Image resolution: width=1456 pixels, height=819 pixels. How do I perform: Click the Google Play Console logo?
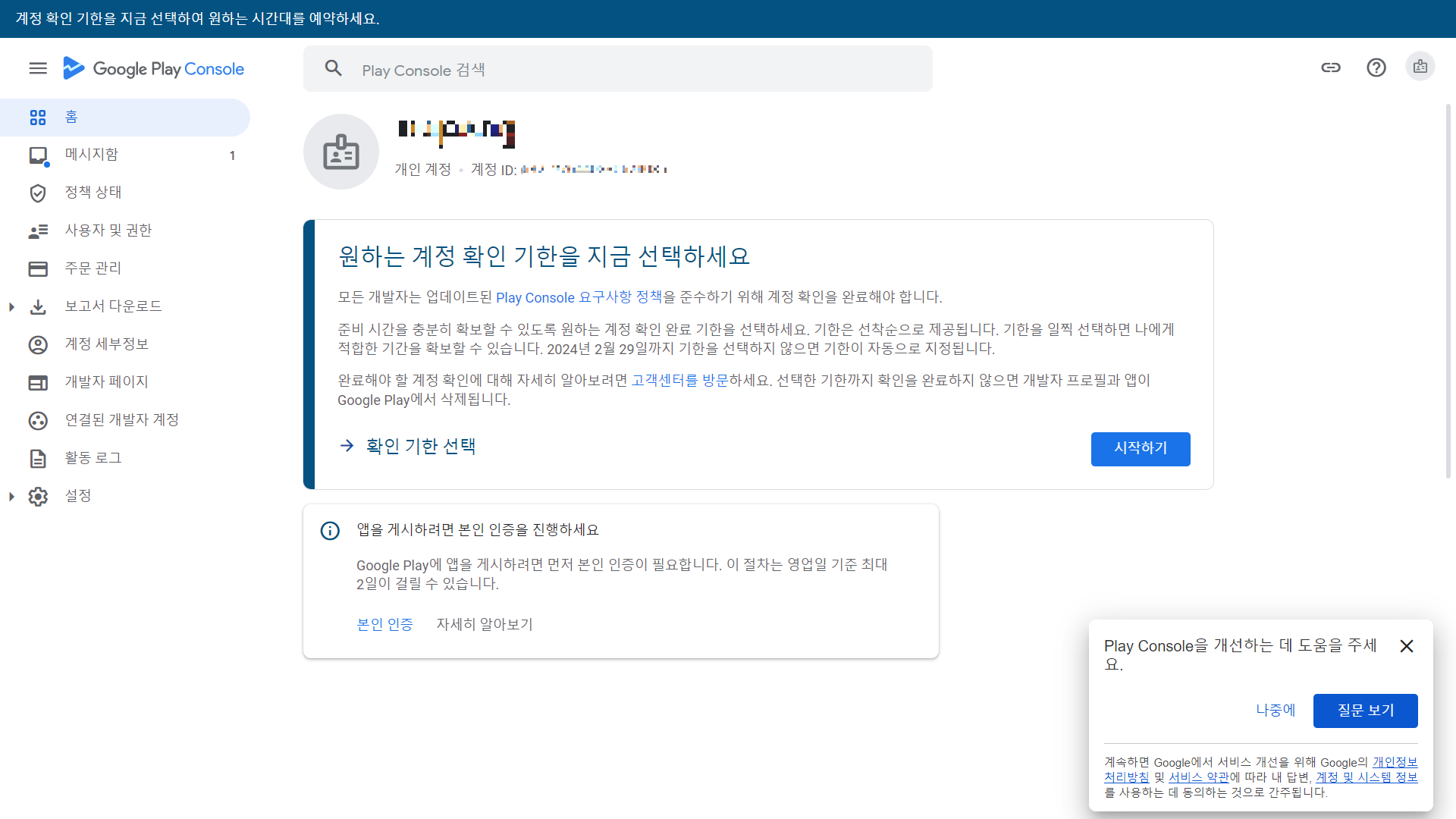153,68
